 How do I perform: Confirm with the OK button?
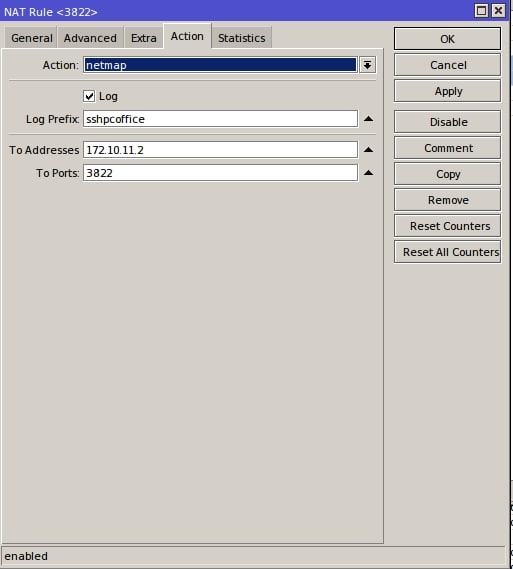[x=447, y=39]
